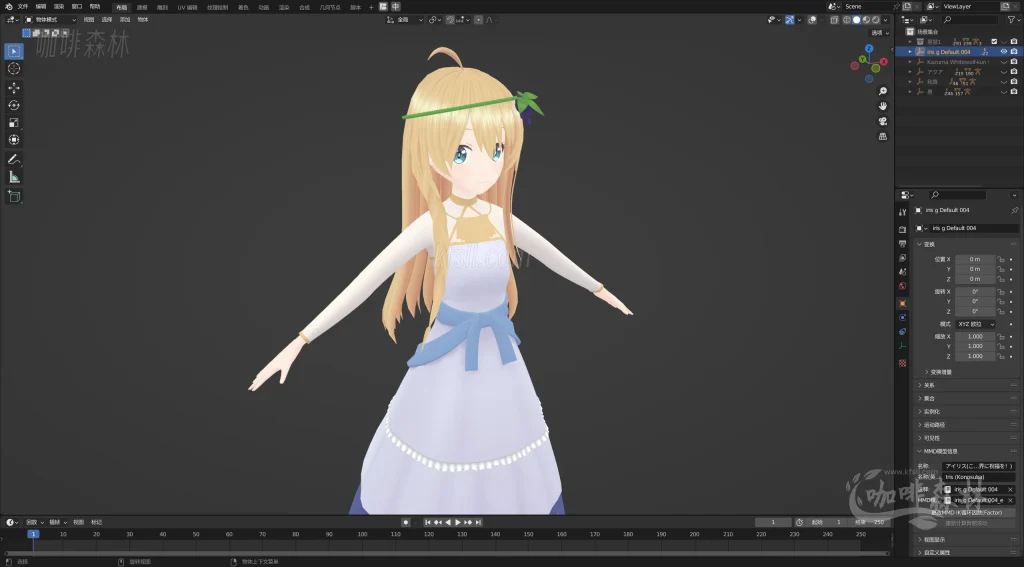The image size is (1024, 567).
Task: Jump to timeline end frame button
Action: (478, 522)
